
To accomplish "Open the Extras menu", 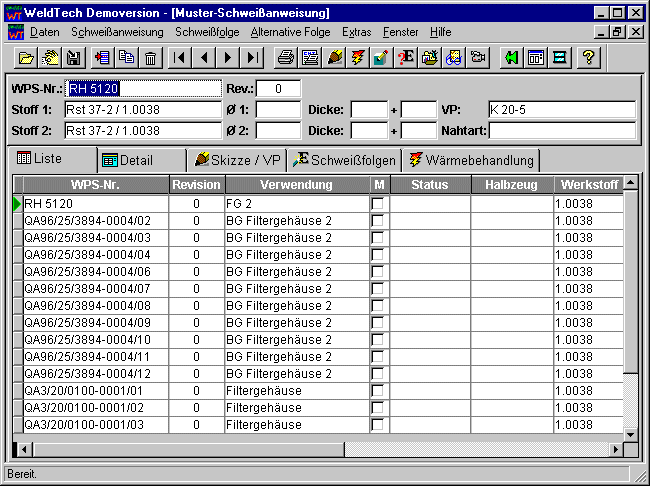I will (x=356, y=32).
